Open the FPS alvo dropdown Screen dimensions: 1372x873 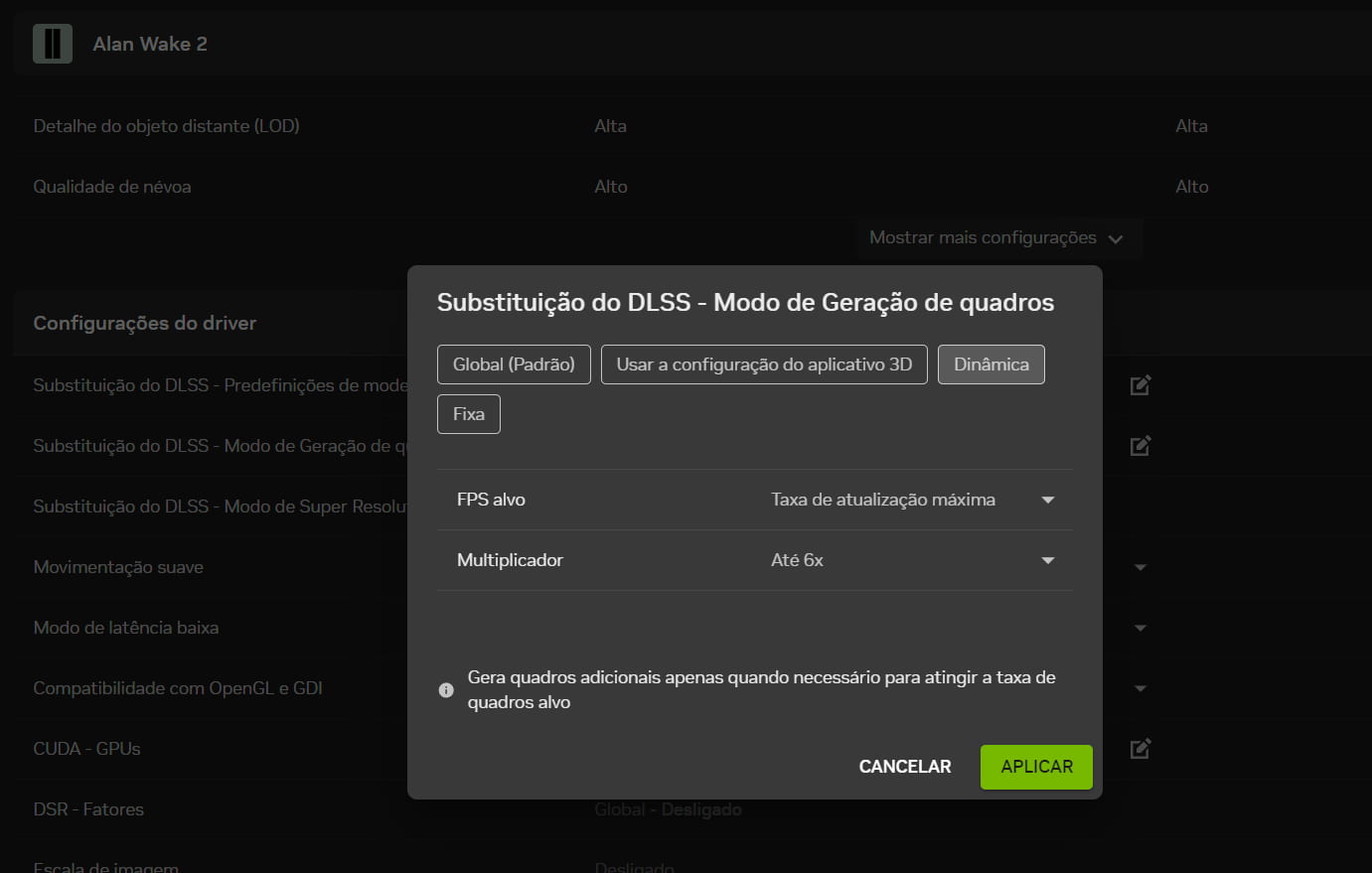1047,500
